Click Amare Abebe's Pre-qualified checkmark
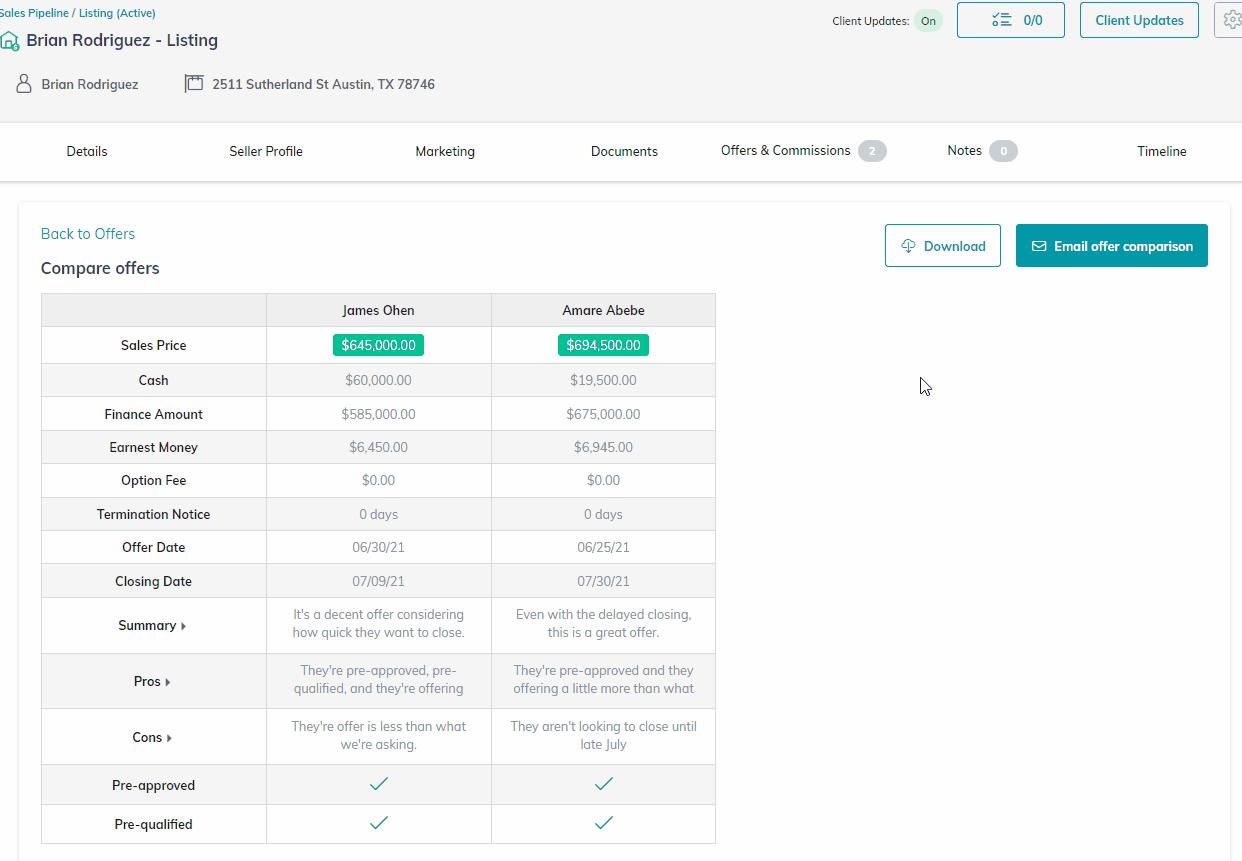The height and width of the screenshot is (861, 1242). tap(603, 823)
